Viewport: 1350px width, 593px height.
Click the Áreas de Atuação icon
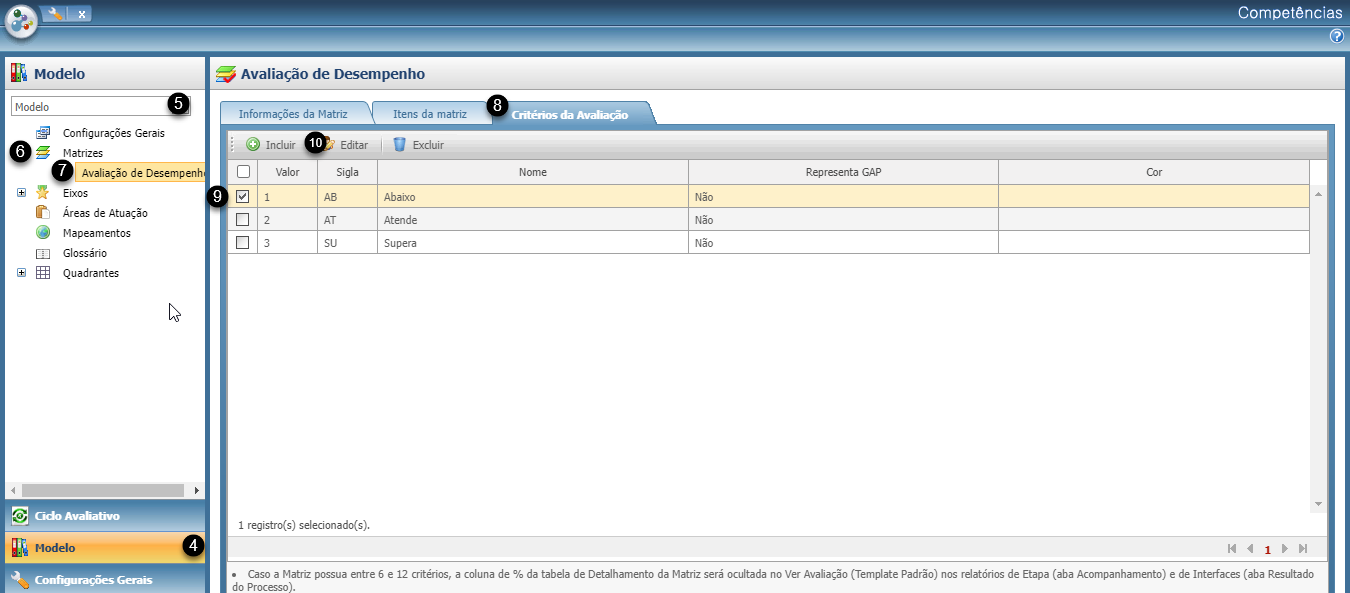point(43,213)
